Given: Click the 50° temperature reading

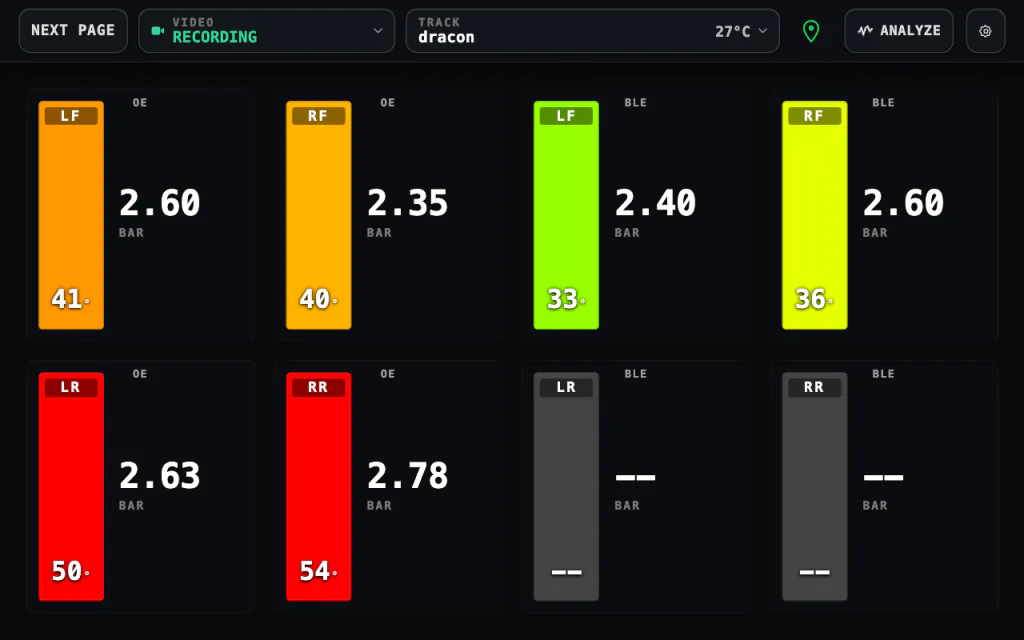Looking at the screenshot, I should coord(71,571).
